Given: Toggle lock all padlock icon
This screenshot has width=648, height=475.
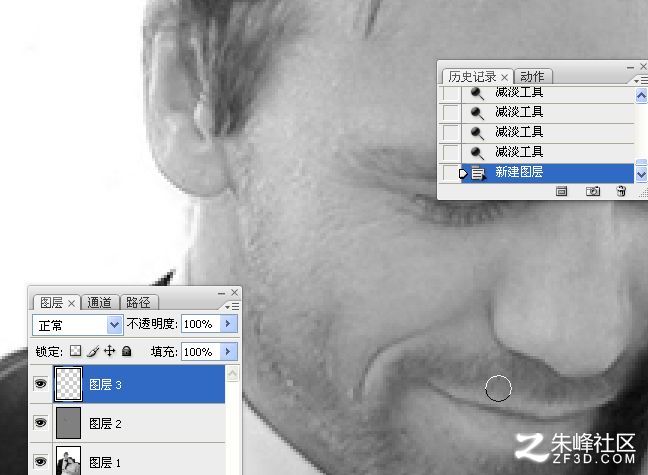Looking at the screenshot, I should (127, 351).
